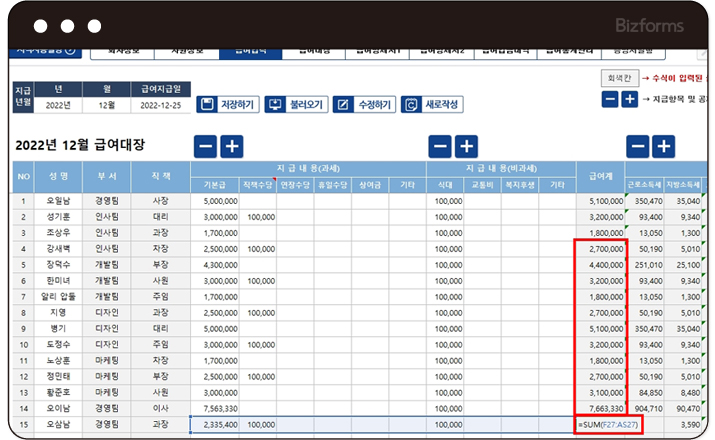The height and width of the screenshot is (440, 715).
Task: Click minus button above 근로소득세 column
Action: 638,146
